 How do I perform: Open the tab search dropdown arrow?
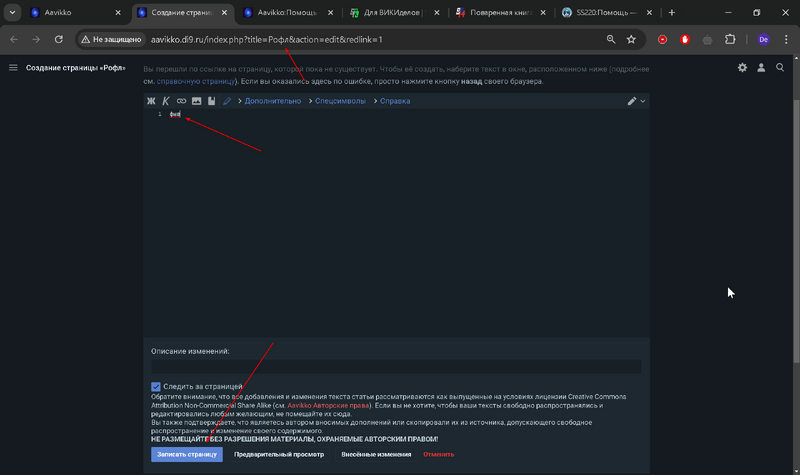click(12, 12)
